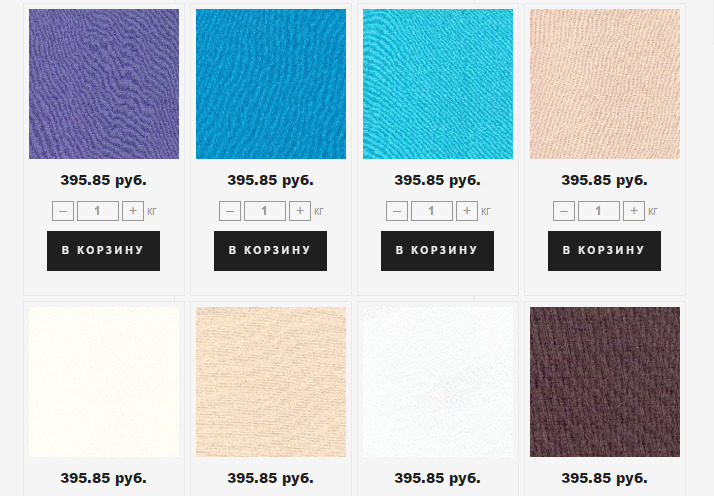The width and height of the screenshot is (714, 496).
Task: Decrease quantity for the blue fabric
Action: 230,211
